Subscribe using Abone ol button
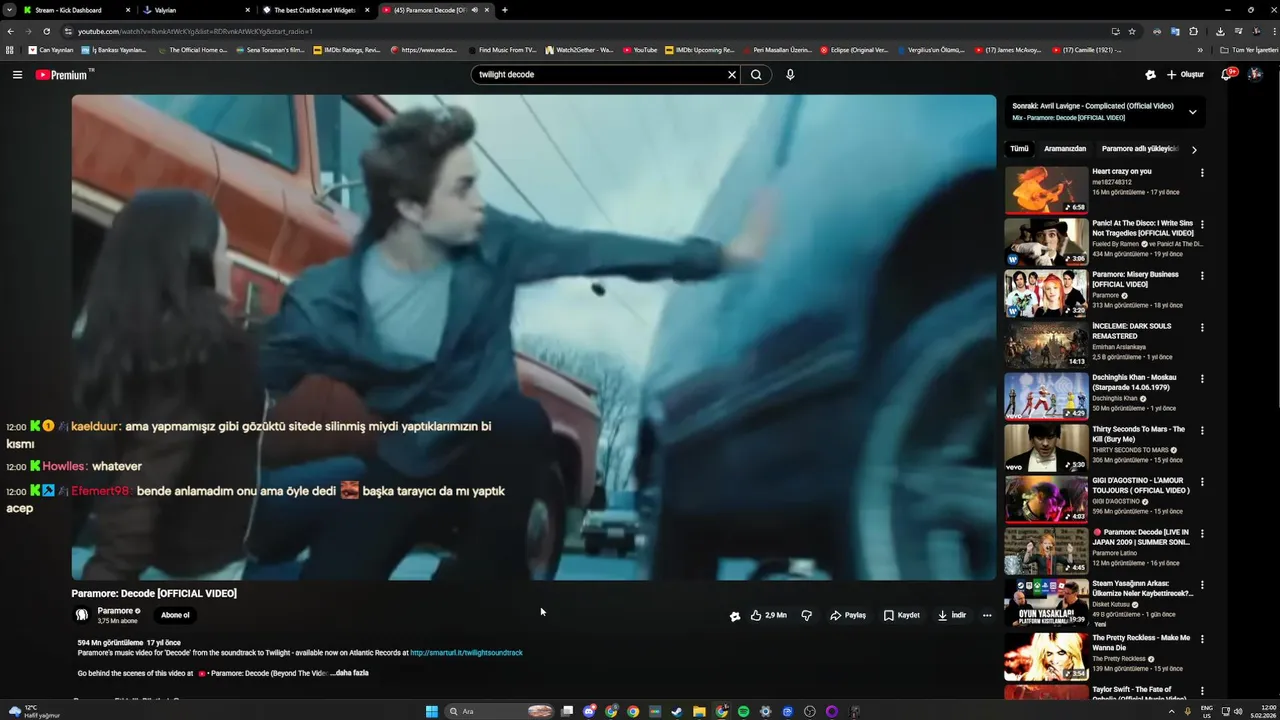Image resolution: width=1280 pixels, height=720 pixels. (175, 615)
